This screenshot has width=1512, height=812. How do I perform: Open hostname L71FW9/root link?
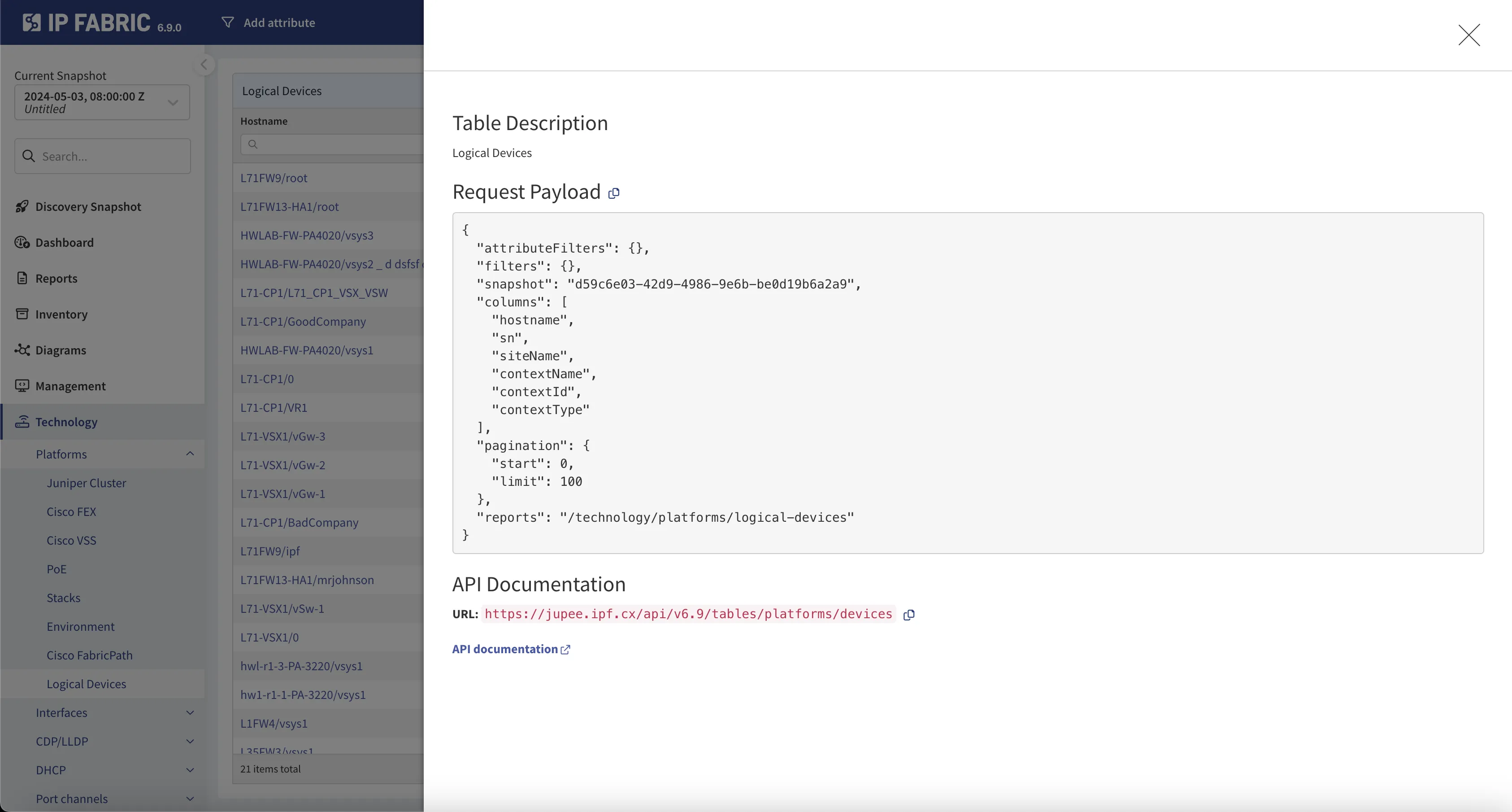coord(274,178)
